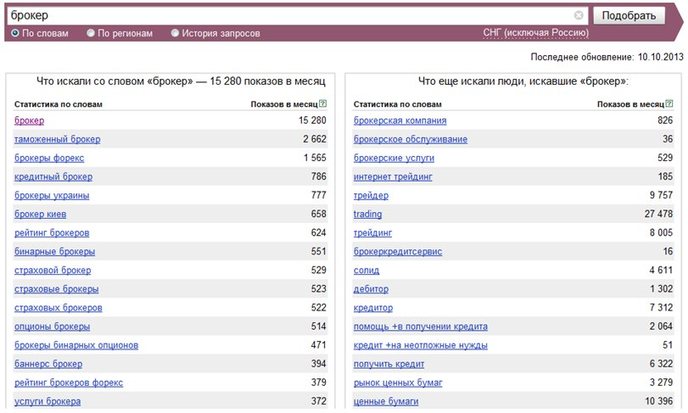Select the По словам radio button
The image size is (688, 413).
pos(15,33)
